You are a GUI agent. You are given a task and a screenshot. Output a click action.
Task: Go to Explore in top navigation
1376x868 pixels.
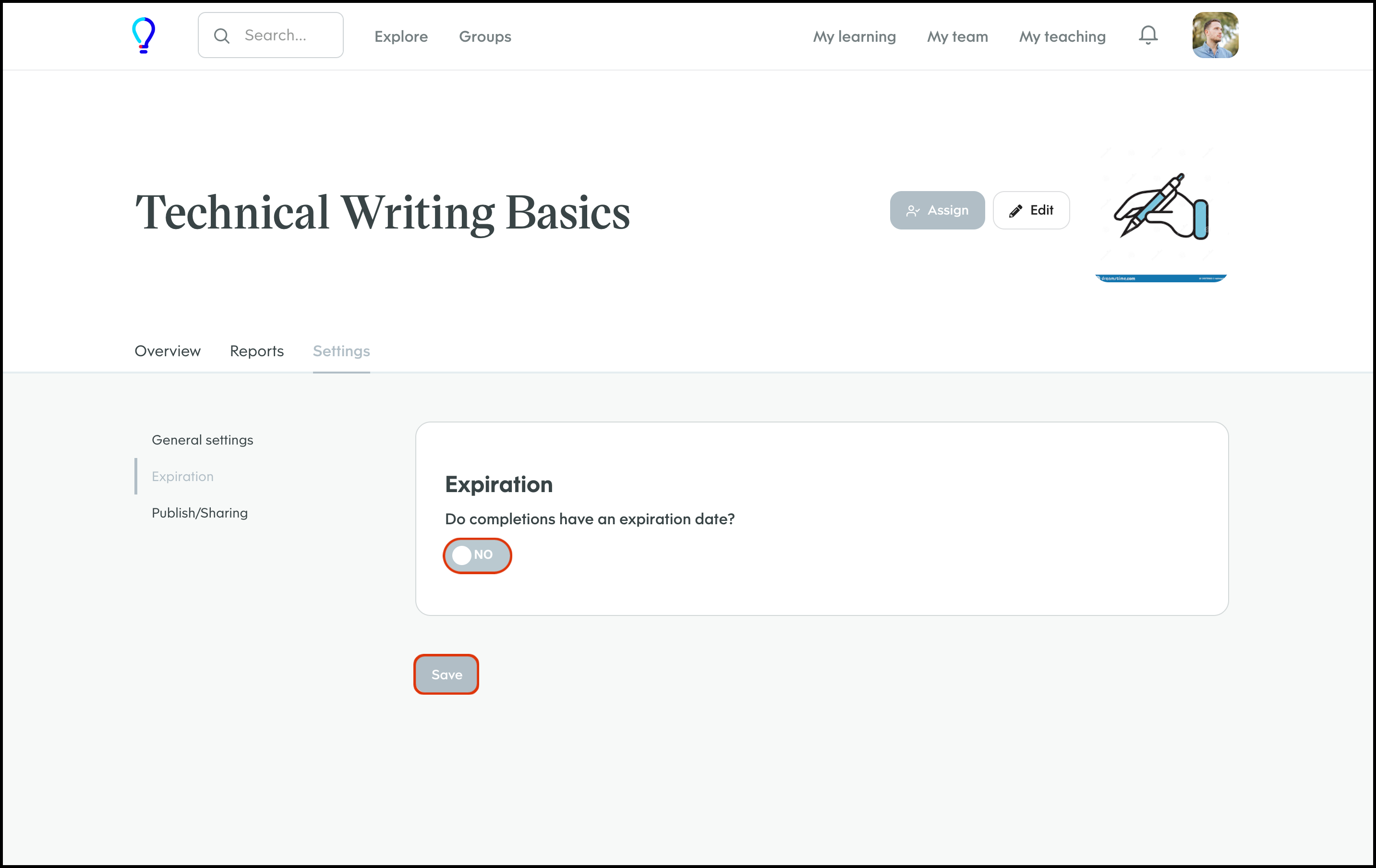pos(400,36)
